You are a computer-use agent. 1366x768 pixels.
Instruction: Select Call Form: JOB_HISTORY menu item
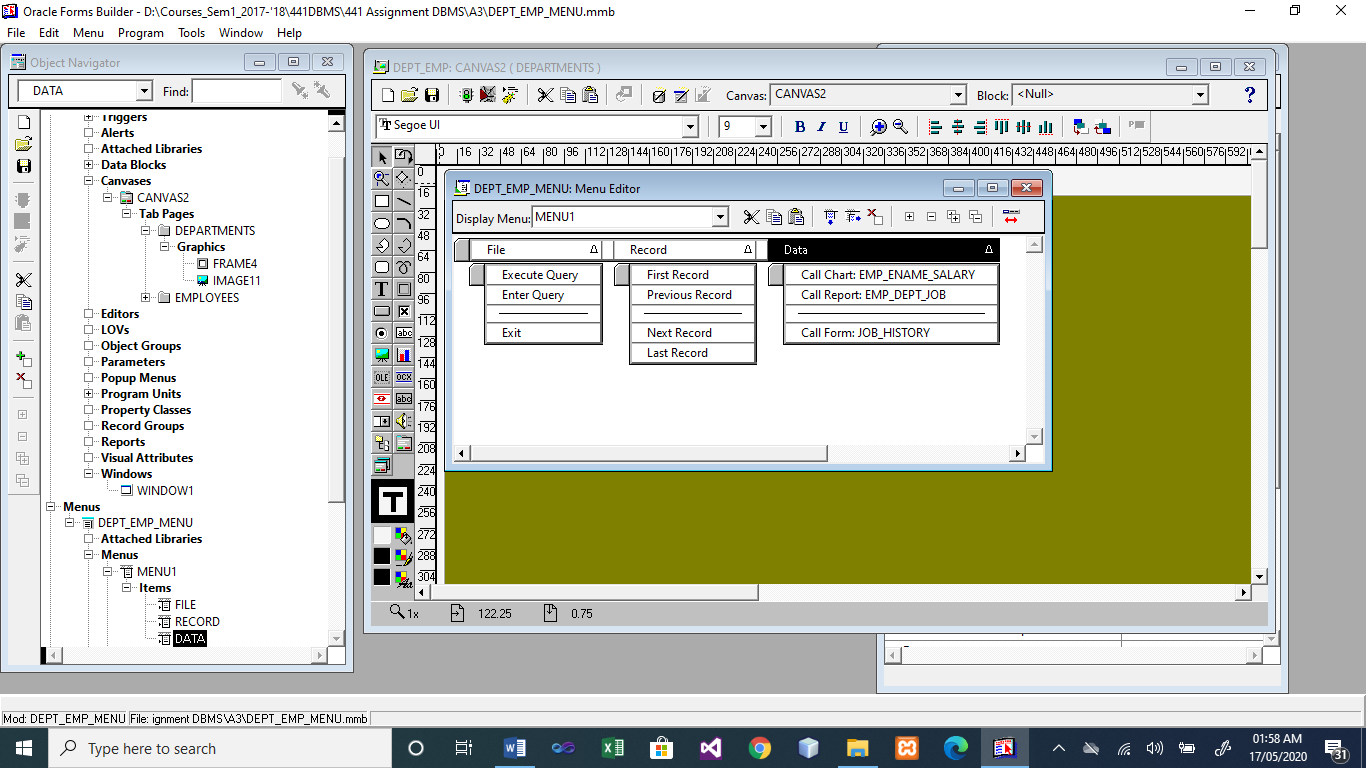coord(891,333)
